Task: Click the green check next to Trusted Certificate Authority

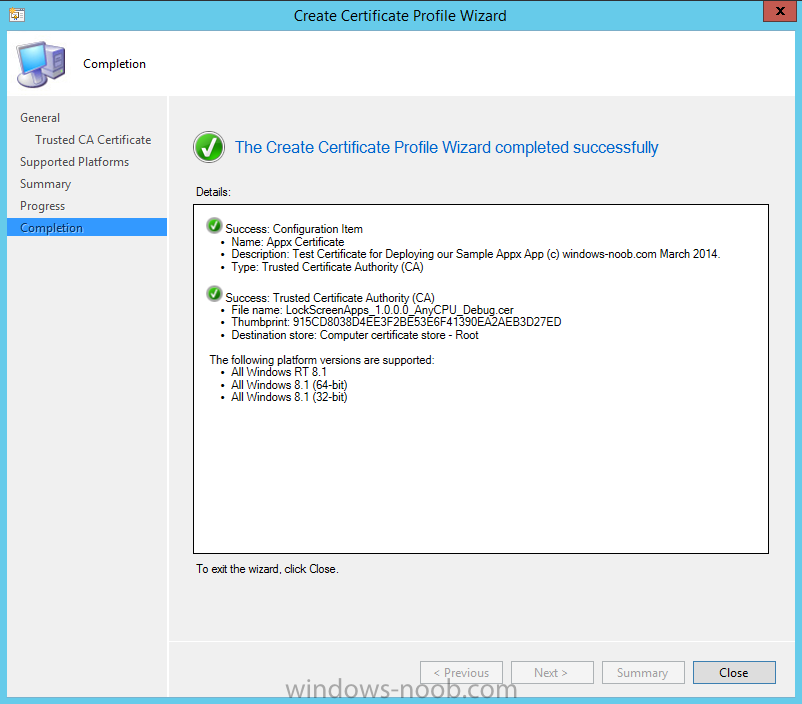Action: (x=214, y=294)
